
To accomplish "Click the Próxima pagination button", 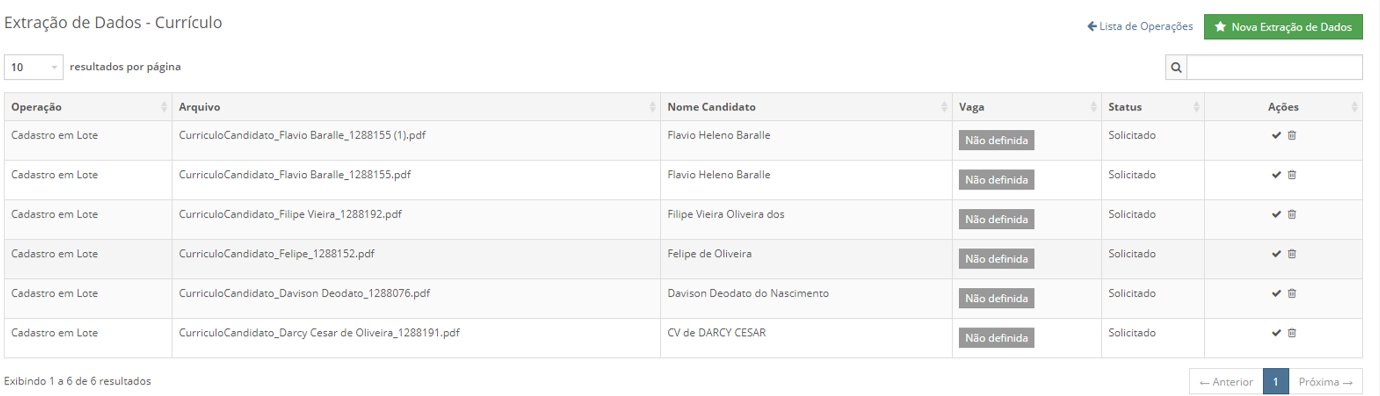I will tap(1326, 382).
